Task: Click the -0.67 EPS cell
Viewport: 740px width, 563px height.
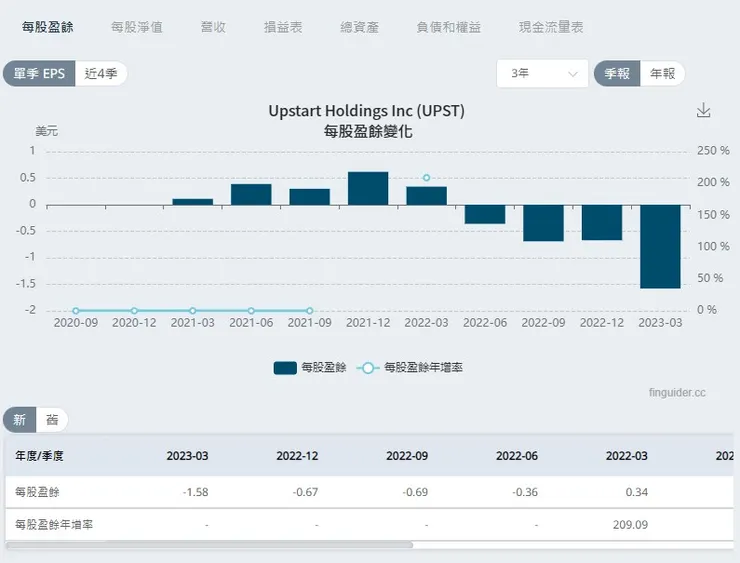Action: (x=305, y=492)
